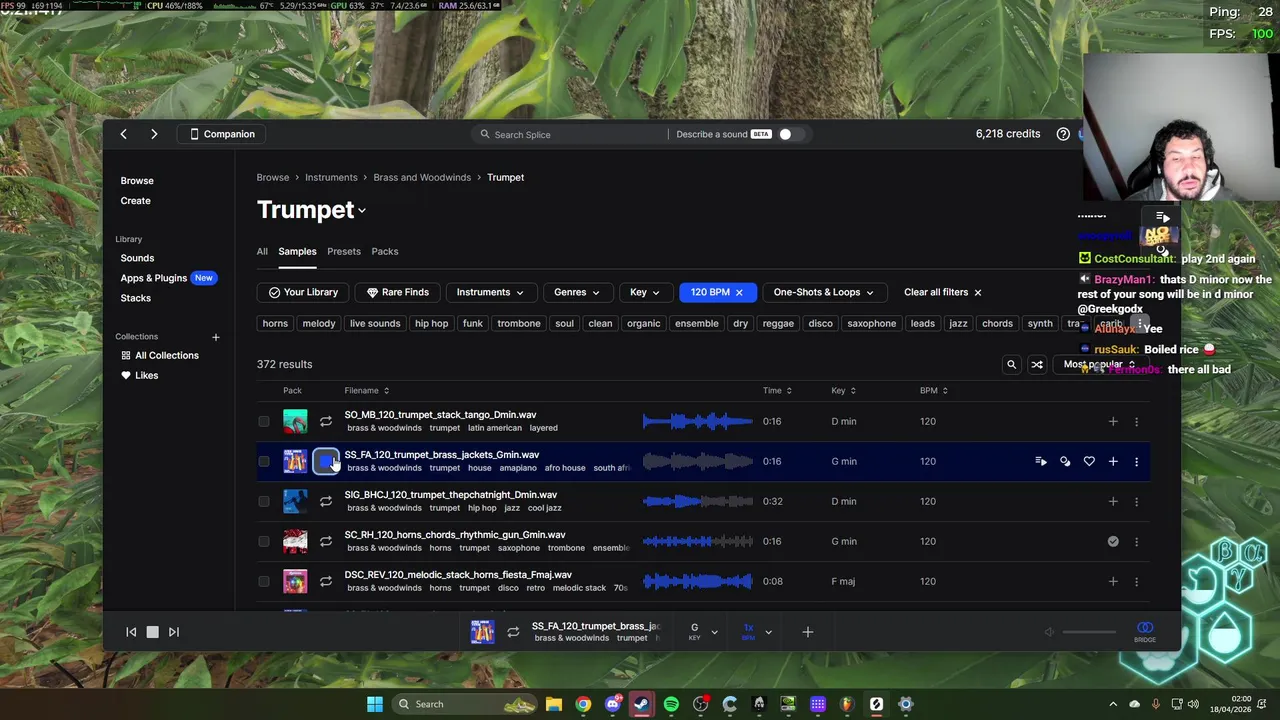This screenshot has height=720, width=1280.
Task: Apply the hip hop tag chip
Action: click(432, 324)
